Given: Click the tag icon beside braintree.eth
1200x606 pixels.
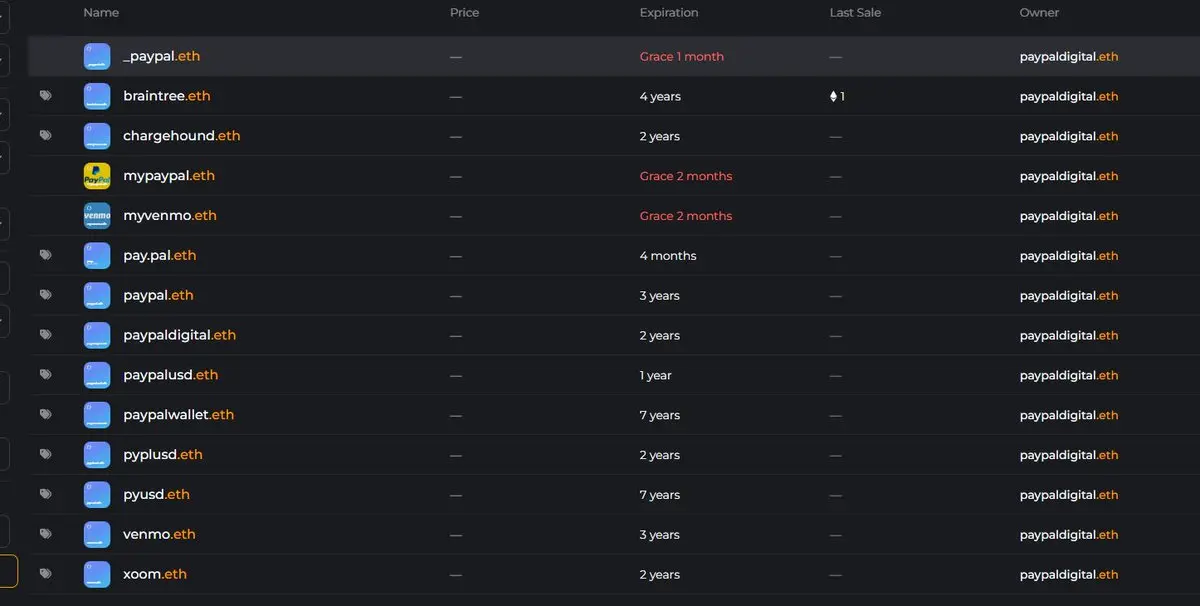Looking at the screenshot, I should [45, 96].
